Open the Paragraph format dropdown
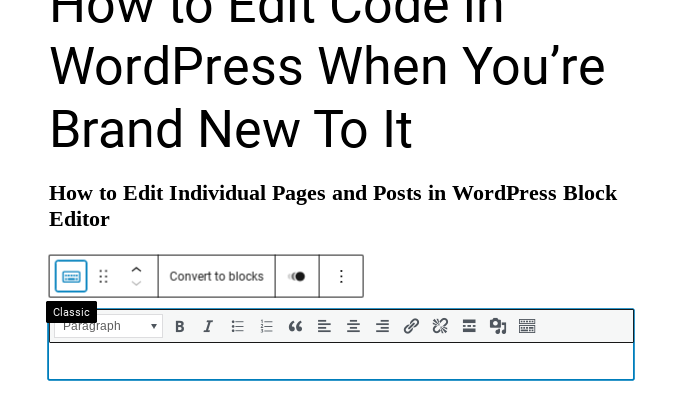This screenshot has height=400, width=675. click(108, 326)
